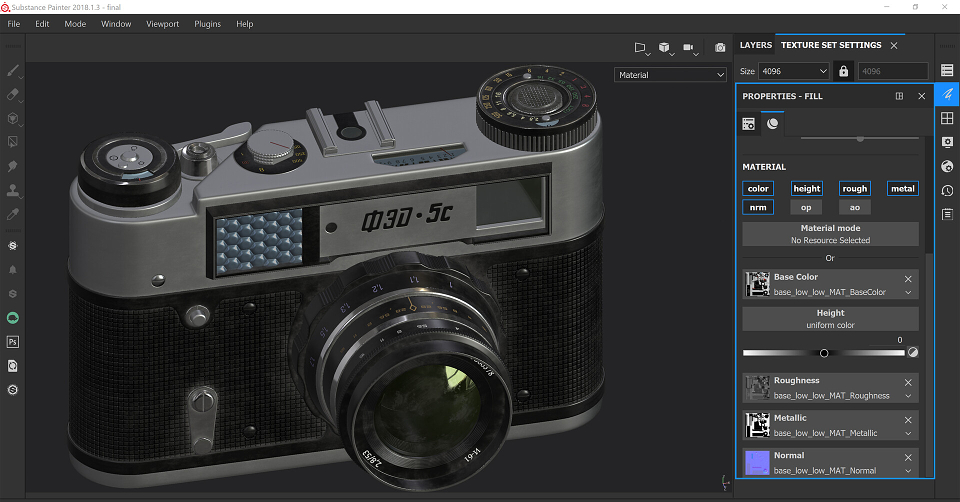960x502 pixels.
Task: Select the Paint brush tool
Action: [12, 71]
